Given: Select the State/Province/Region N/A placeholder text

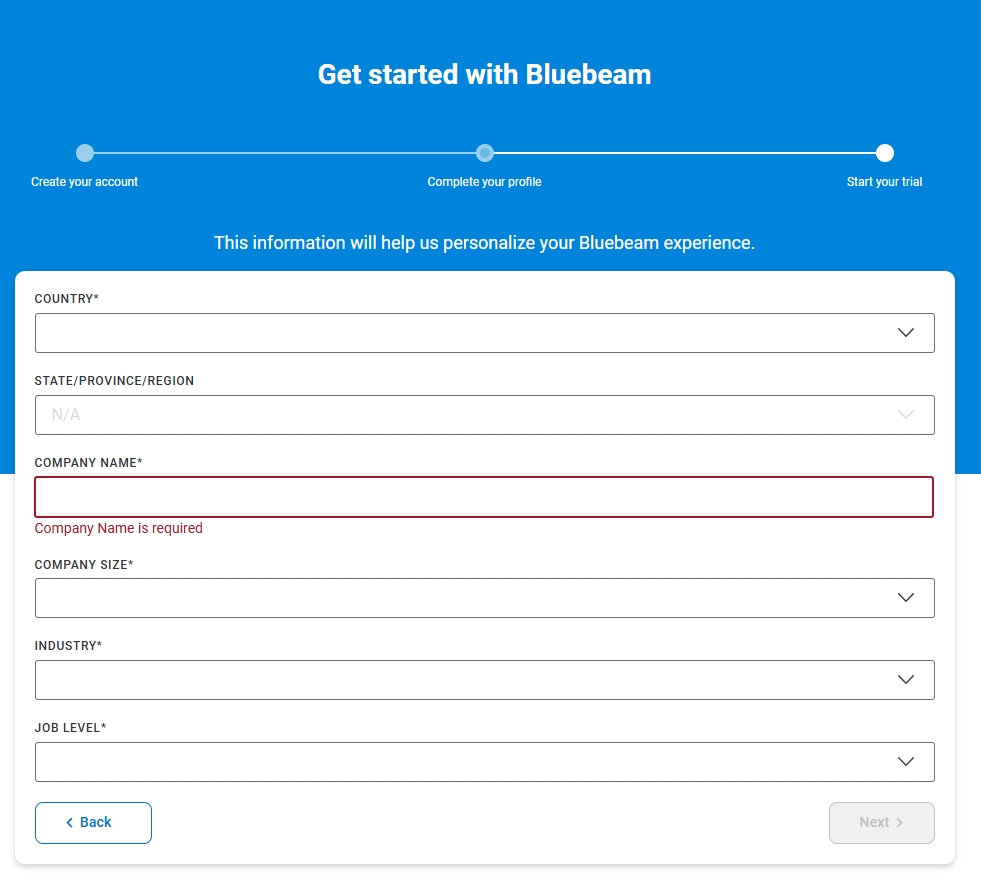Looking at the screenshot, I should tap(66, 415).
